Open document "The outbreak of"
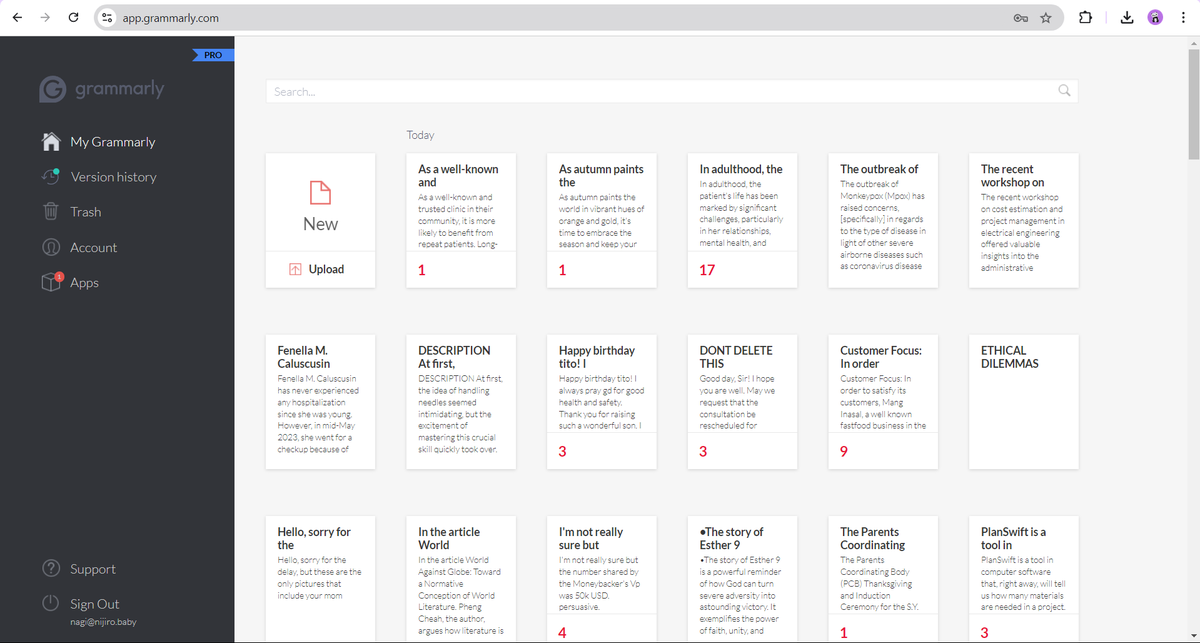Screen dimensions: 1200x643 click(883, 220)
